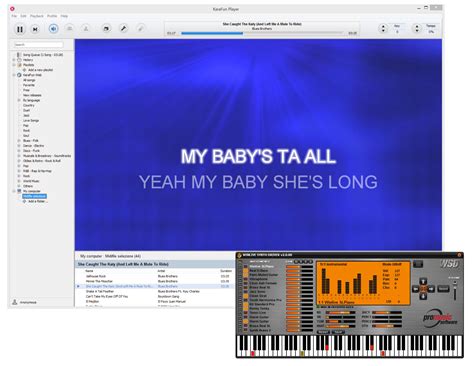Viewport: 474px width, 366px height.
Task: Select All songs category
Action: tap(29, 80)
